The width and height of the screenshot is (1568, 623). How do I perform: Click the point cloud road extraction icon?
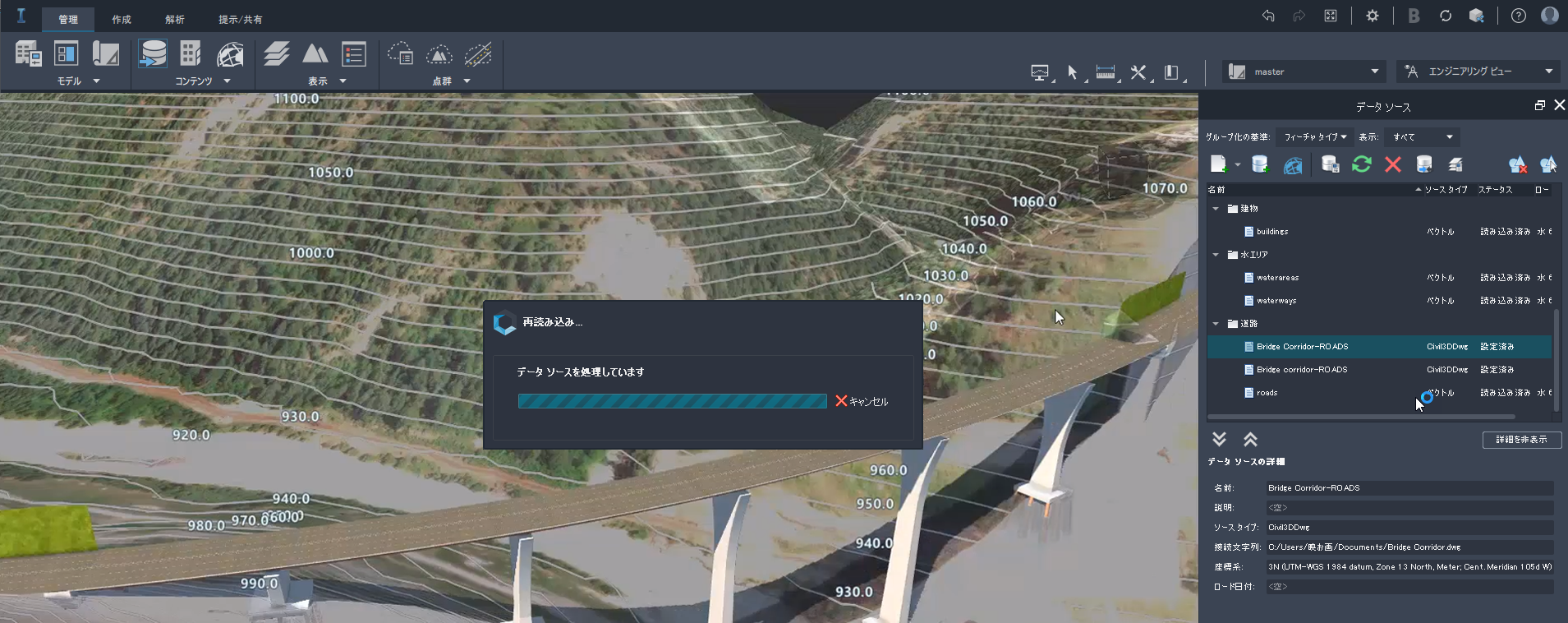click(x=478, y=54)
